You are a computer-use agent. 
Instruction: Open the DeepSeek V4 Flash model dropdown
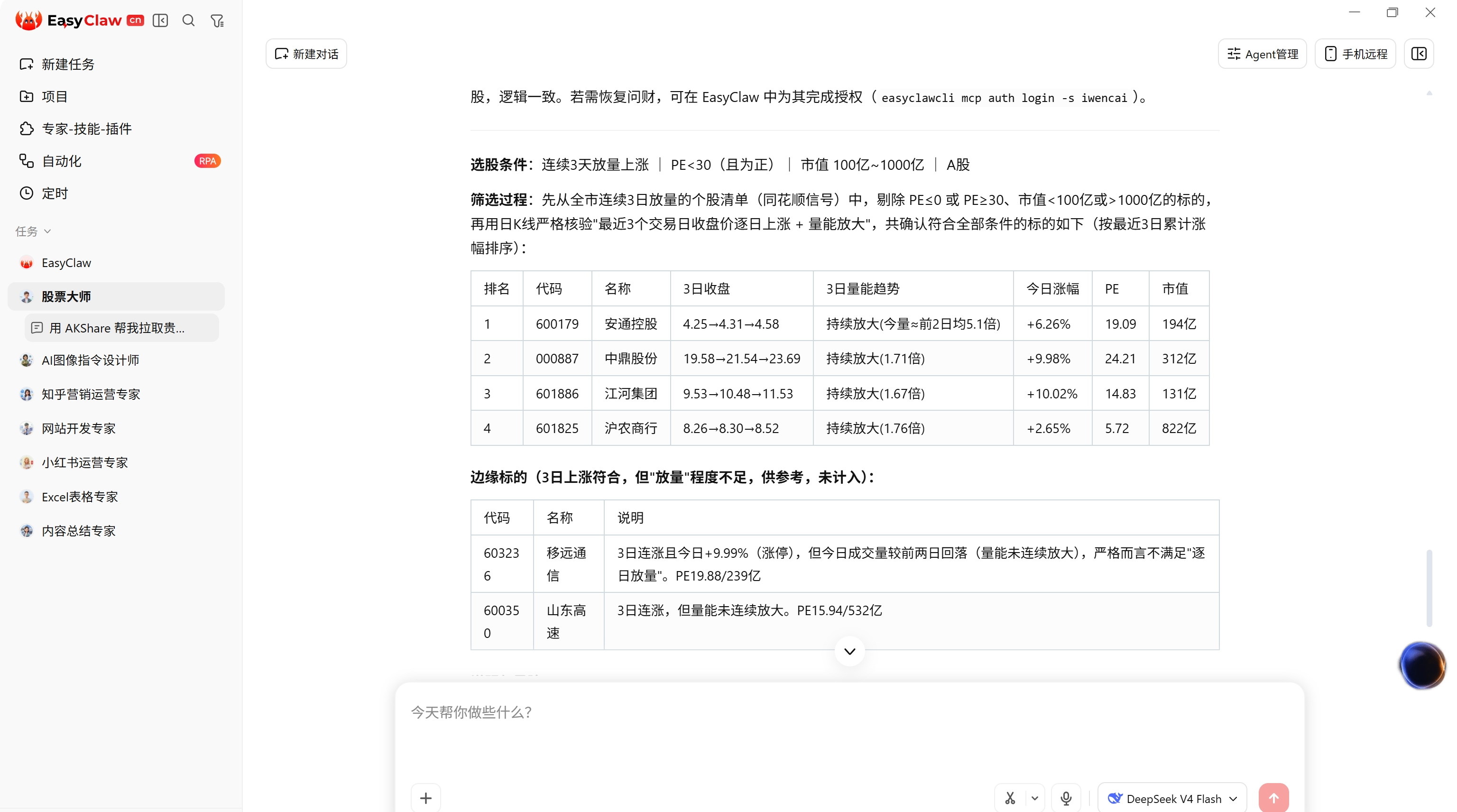coord(1172,798)
